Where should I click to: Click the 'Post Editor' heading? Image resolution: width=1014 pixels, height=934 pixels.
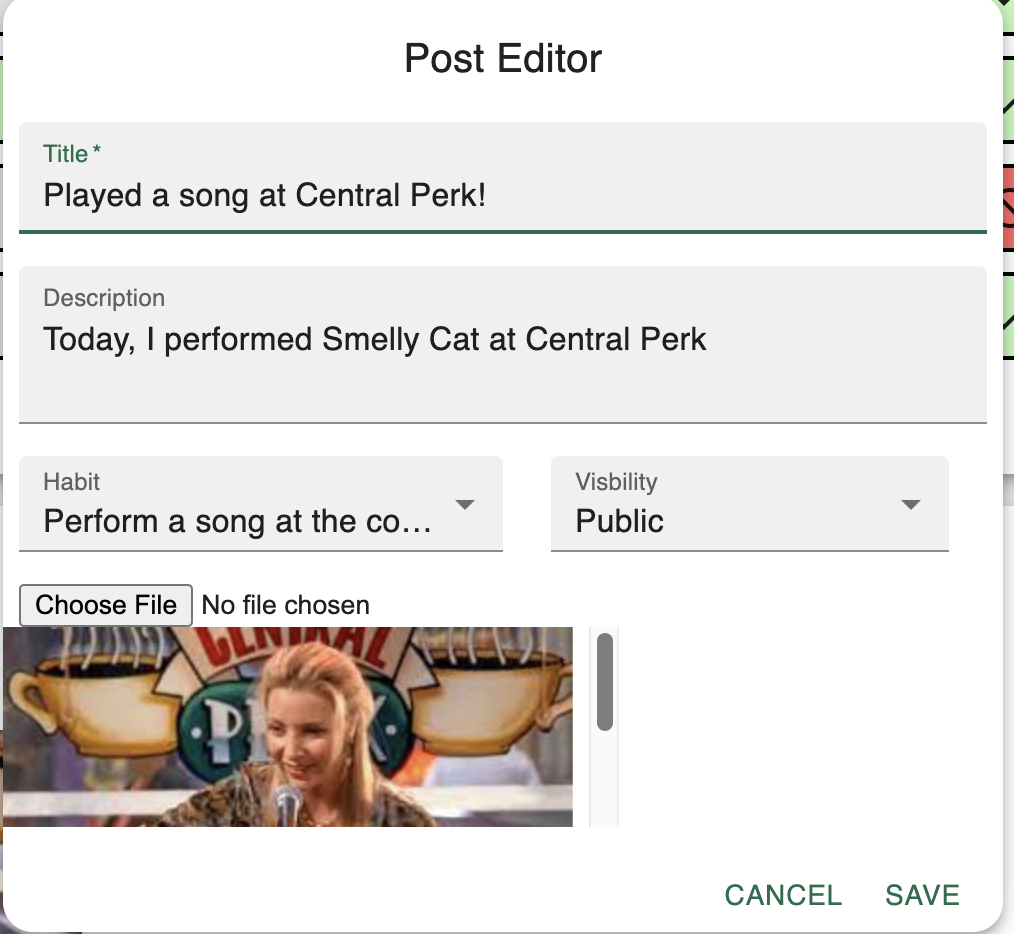pos(502,59)
